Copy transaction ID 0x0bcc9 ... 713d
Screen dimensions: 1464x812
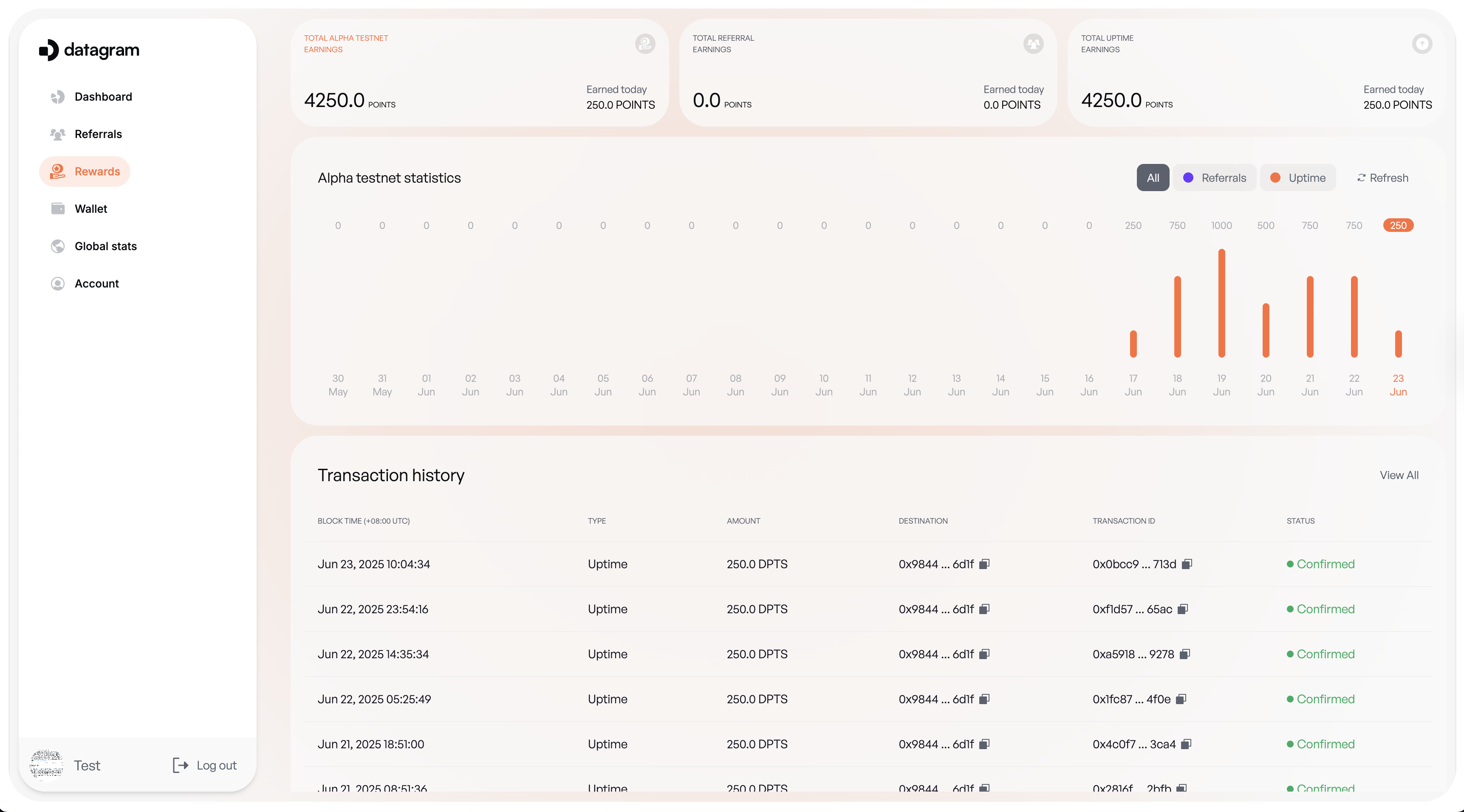[1187, 564]
